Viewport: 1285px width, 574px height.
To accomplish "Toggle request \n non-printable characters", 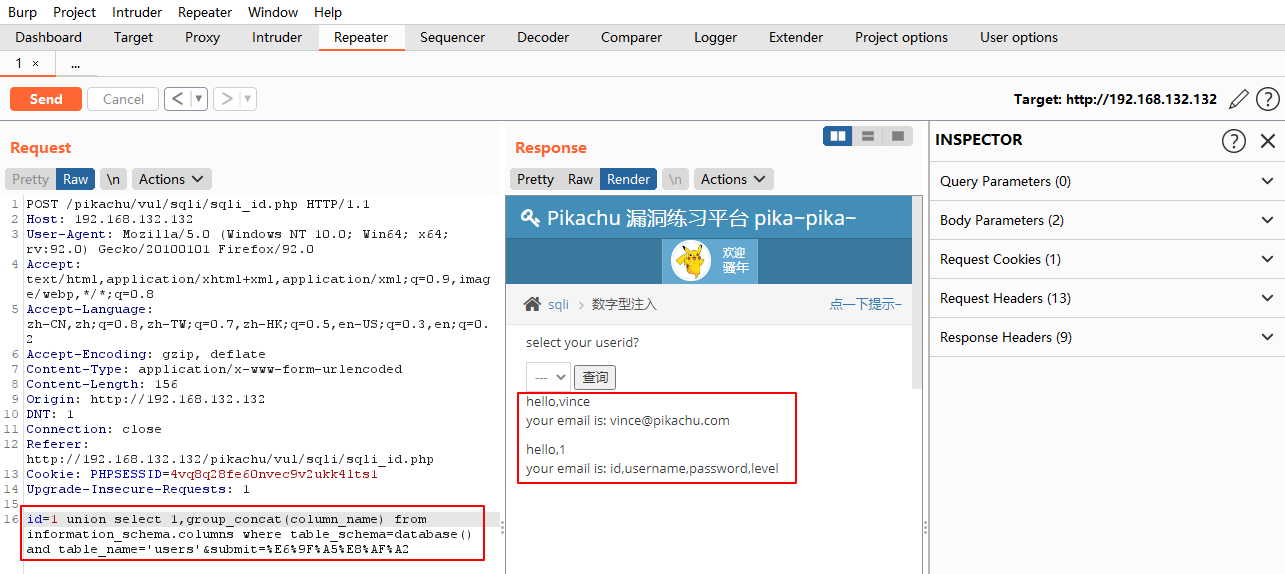I will tap(114, 179).
